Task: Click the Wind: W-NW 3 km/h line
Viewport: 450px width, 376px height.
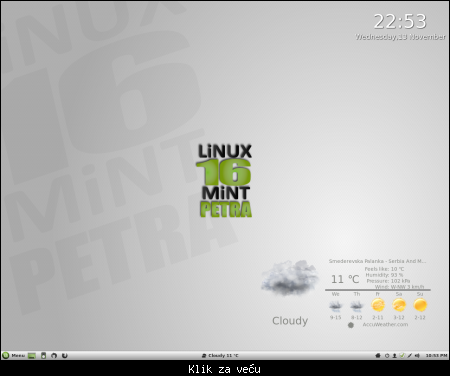Action: [x=399, y=287]
